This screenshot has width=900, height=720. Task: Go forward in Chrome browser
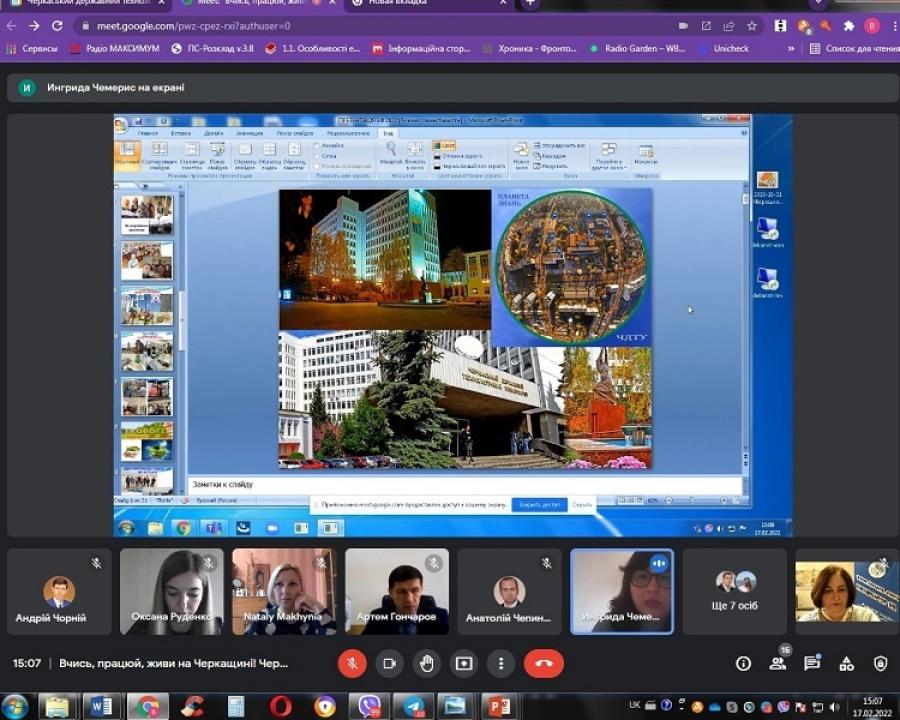tap(34, 26)
